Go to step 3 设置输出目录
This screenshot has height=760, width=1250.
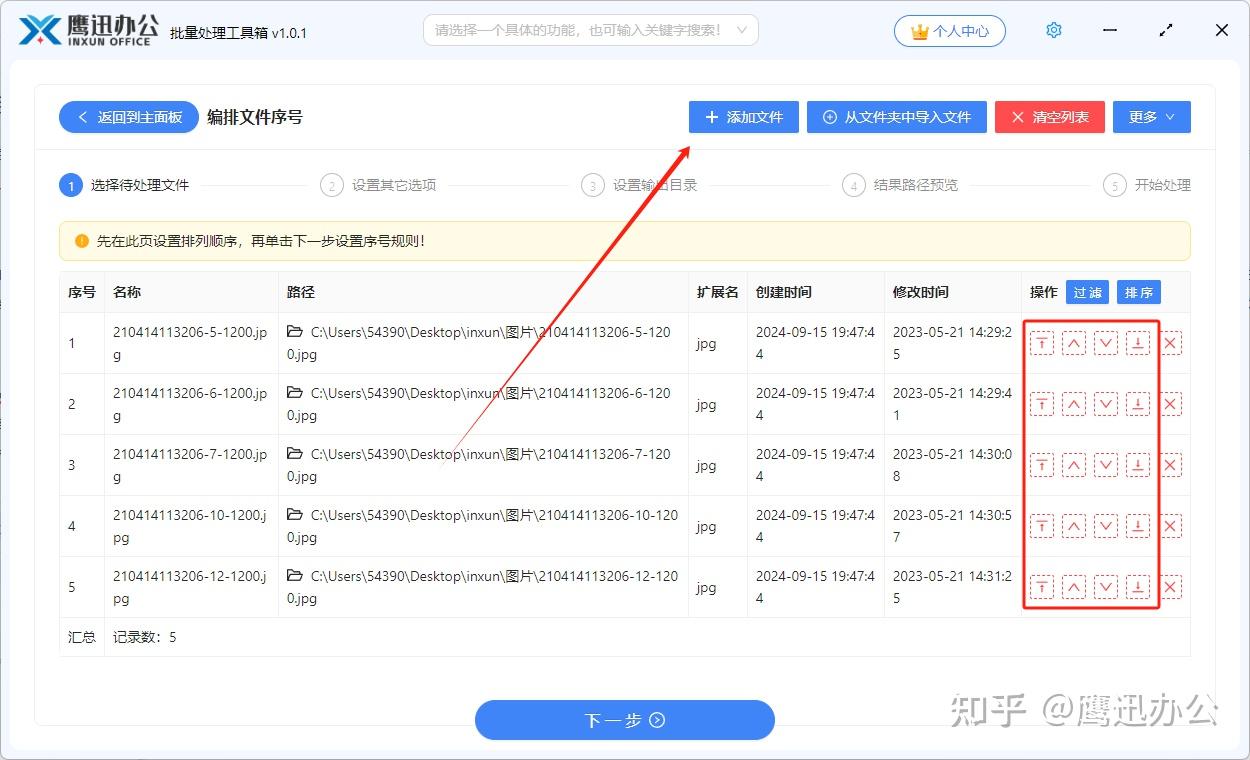639,185
